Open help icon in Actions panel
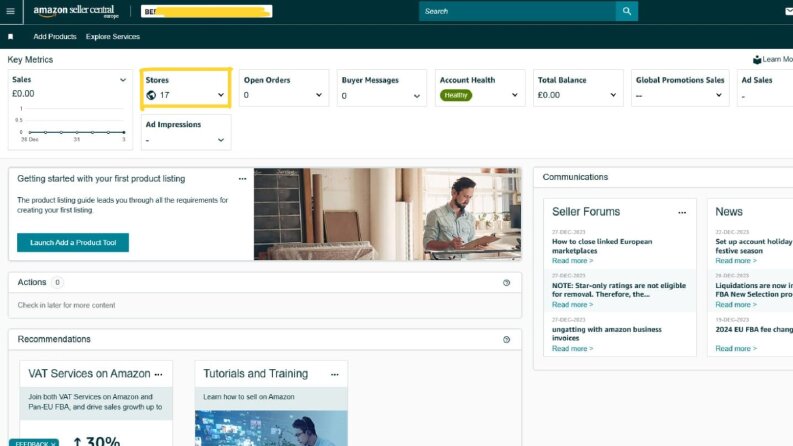Viewport: 793px width, 446px height. tap(506, 283)
